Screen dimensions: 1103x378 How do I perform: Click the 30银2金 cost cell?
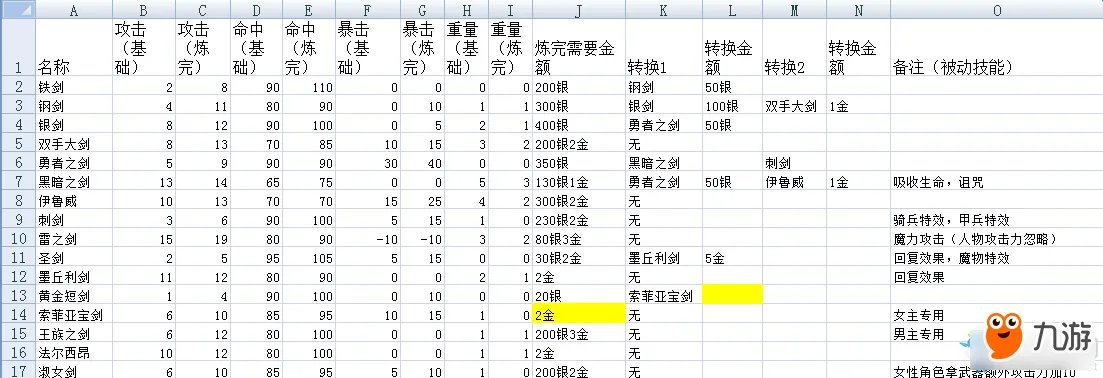coord(578,258)
